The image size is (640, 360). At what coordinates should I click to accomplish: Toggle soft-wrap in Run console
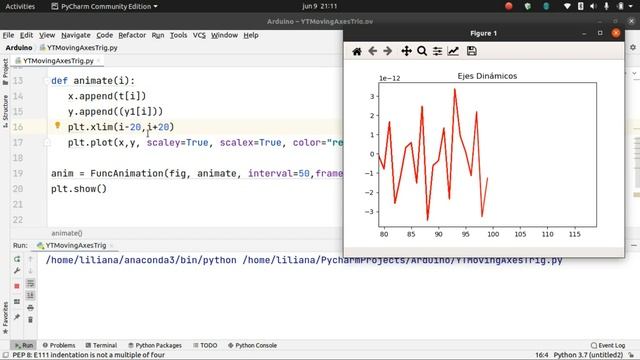pyautogui.click(x=30, y=283)
